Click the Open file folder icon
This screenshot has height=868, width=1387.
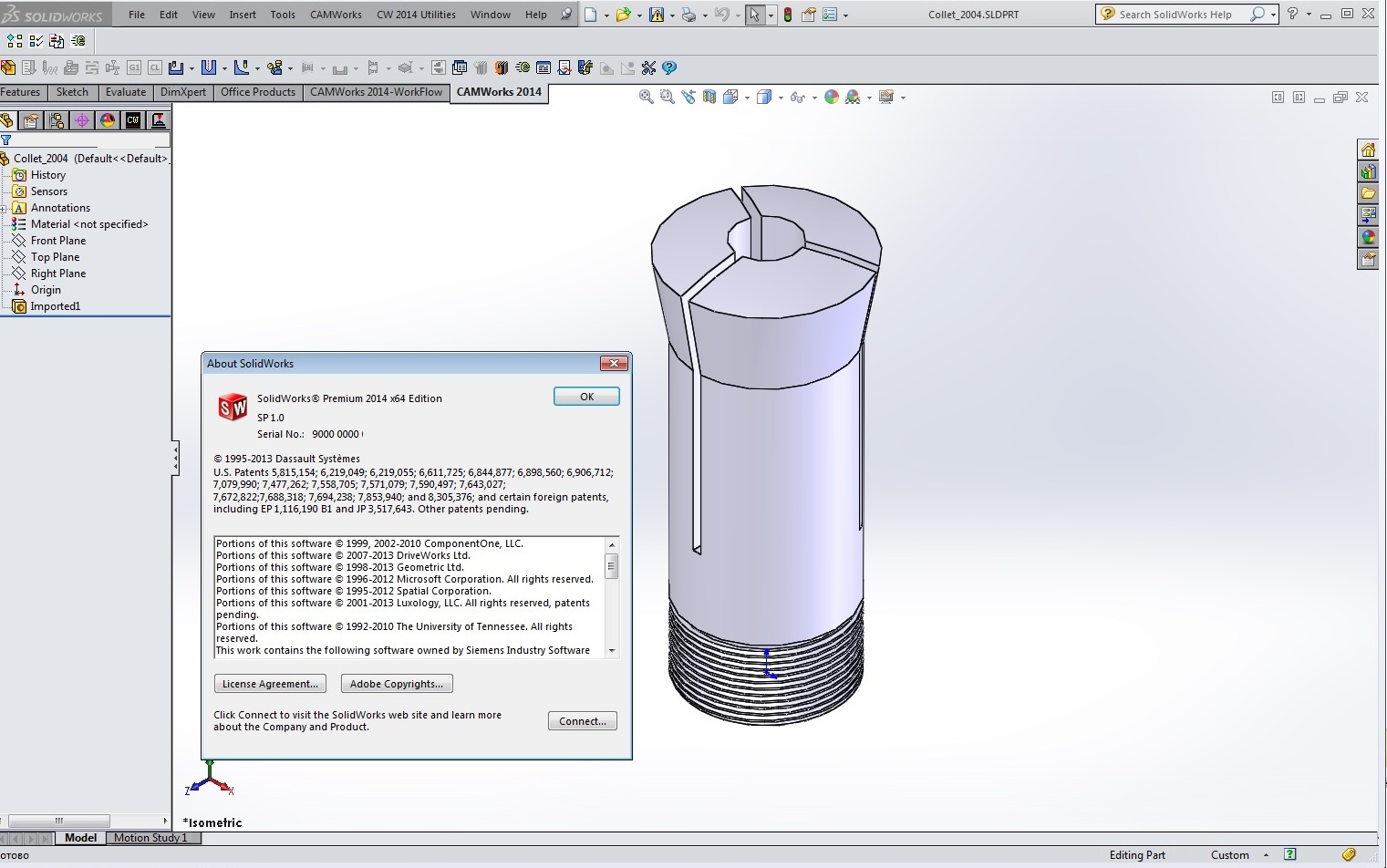(x=623, y=15)
